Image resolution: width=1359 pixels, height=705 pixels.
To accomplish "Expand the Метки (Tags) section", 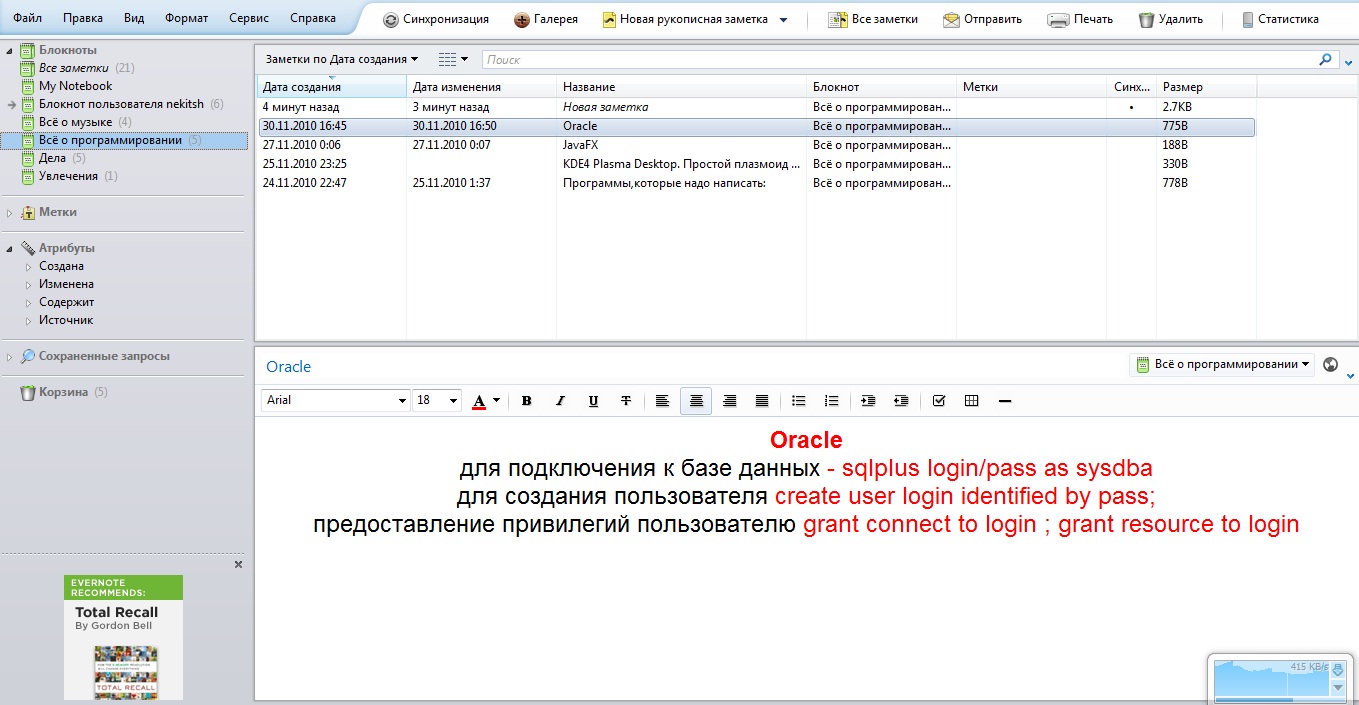I will tap(10, 212).
